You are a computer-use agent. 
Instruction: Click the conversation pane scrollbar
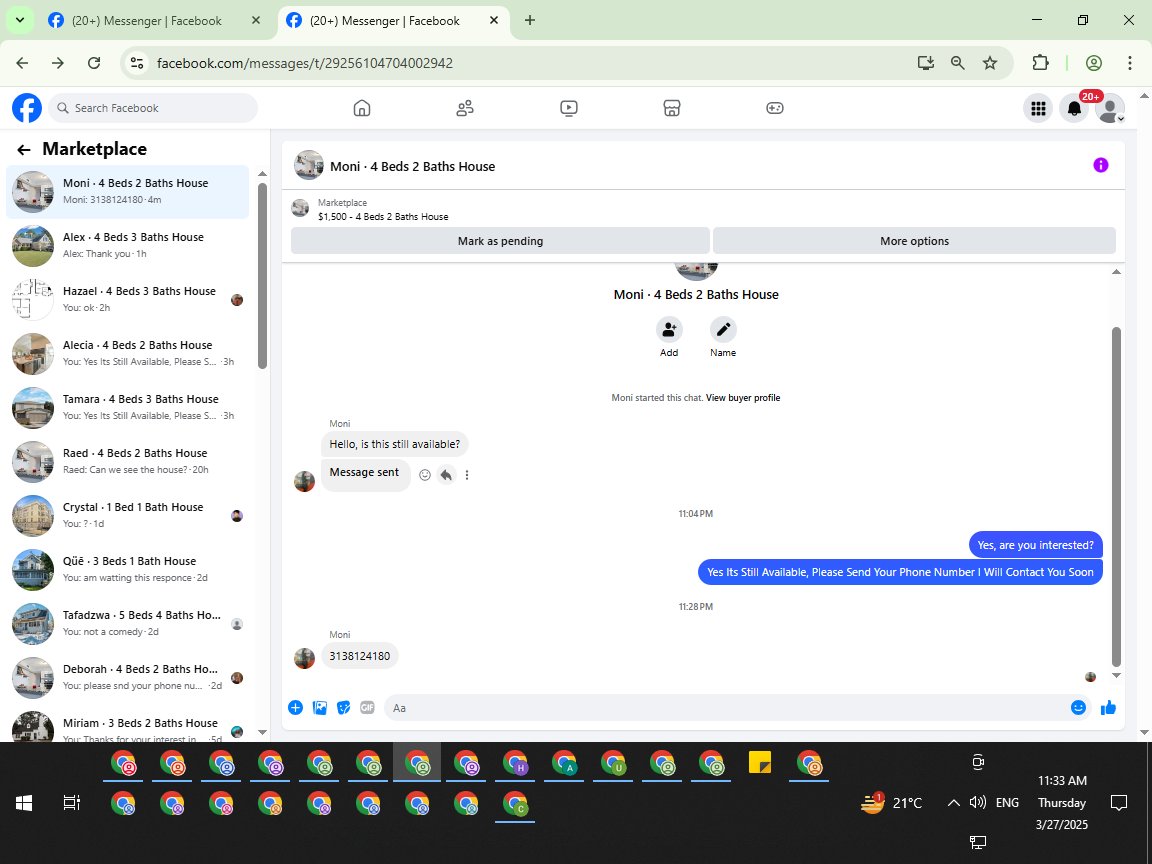pos(1116,496)
